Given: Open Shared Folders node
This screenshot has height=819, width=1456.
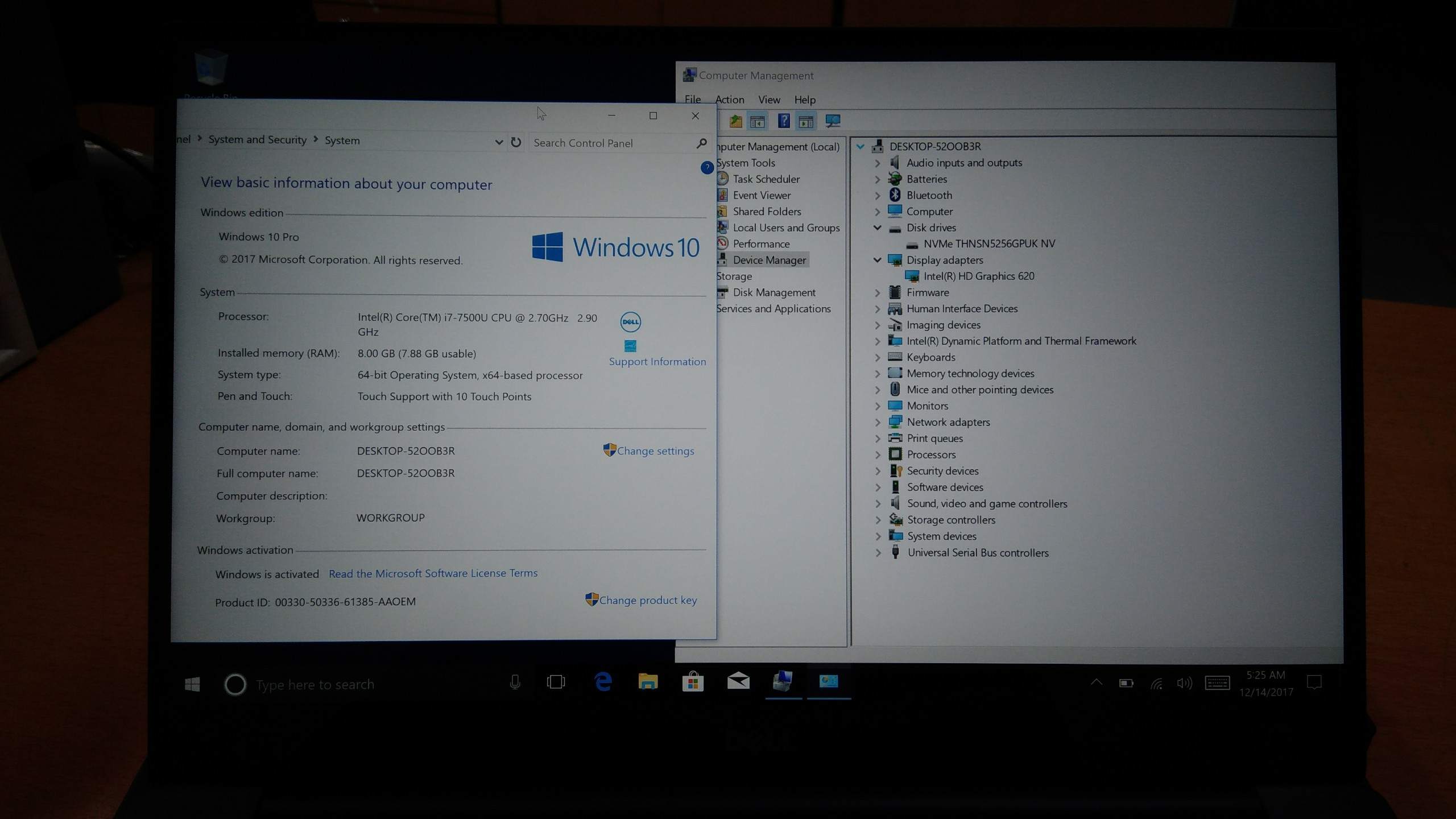Looking at the screenshot, I should point(767,211).
